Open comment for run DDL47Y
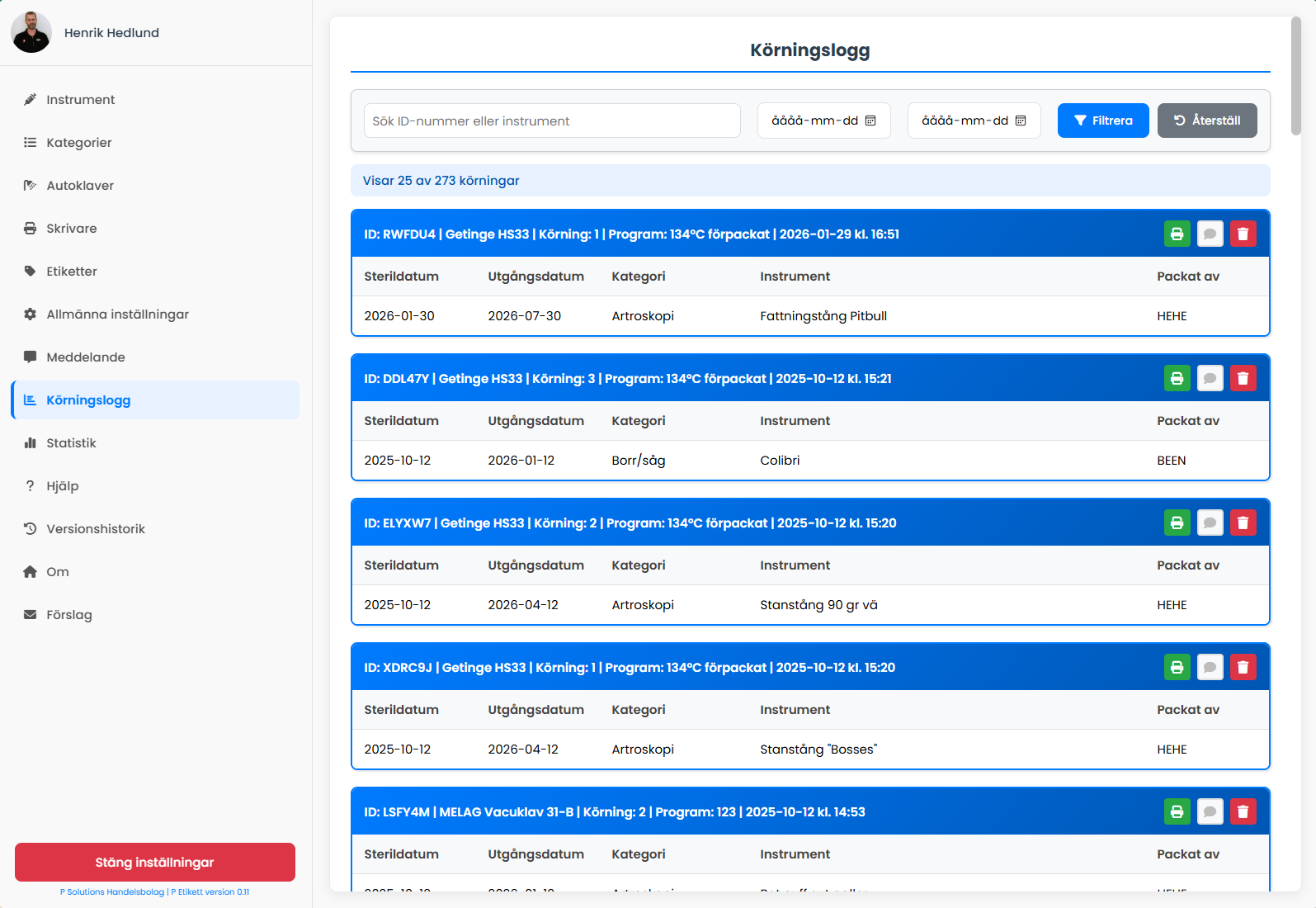The width and height of the screenshot is (1316, 908). tap(1210, 379)
